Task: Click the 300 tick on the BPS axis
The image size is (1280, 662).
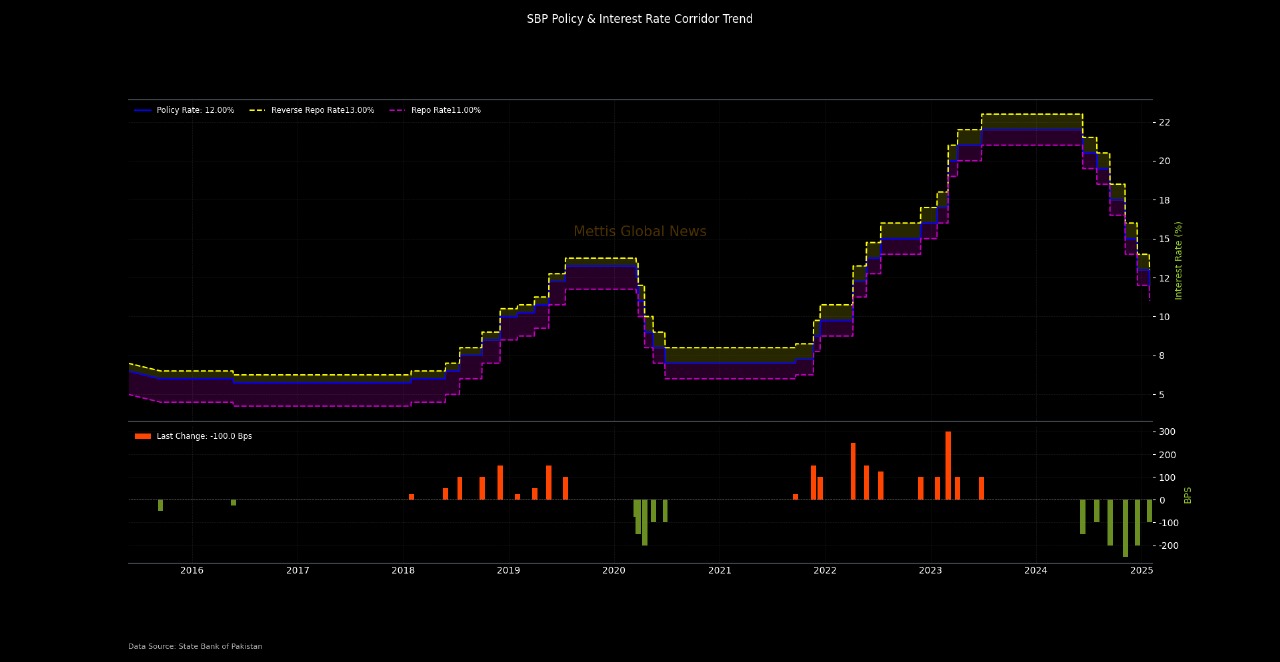Action: [1167, 432]
